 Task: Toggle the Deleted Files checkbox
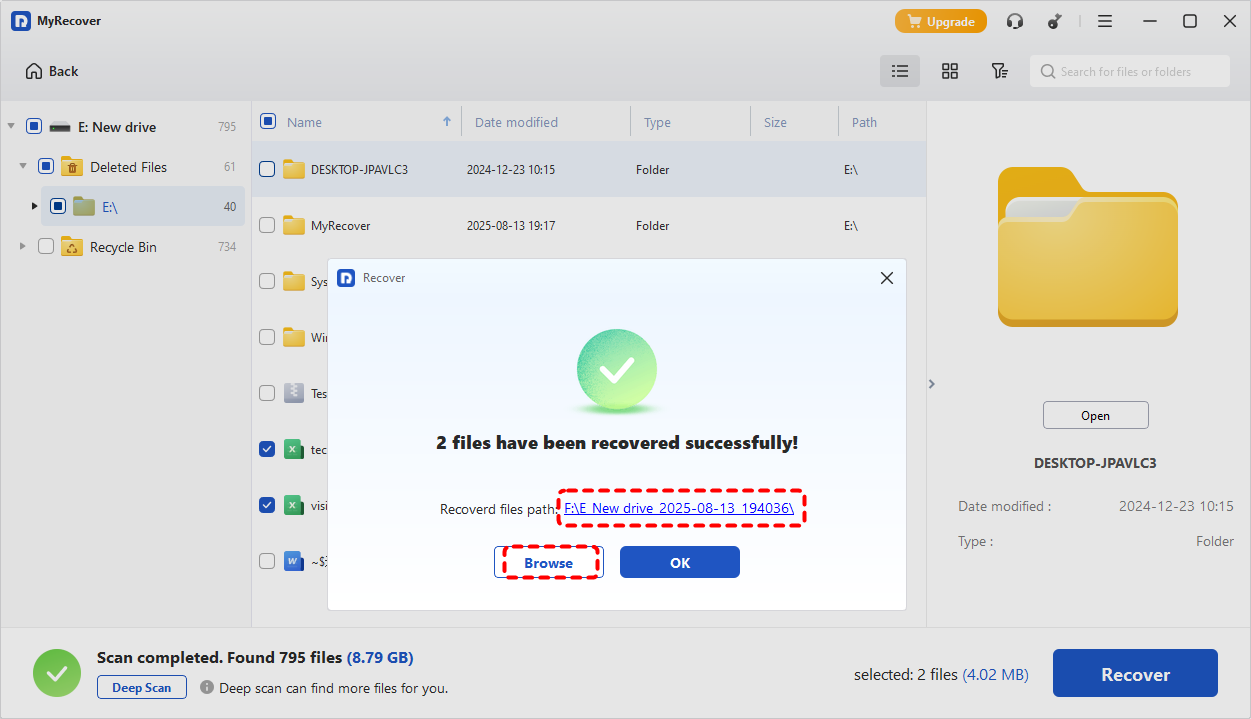click(x=46, y=167)
